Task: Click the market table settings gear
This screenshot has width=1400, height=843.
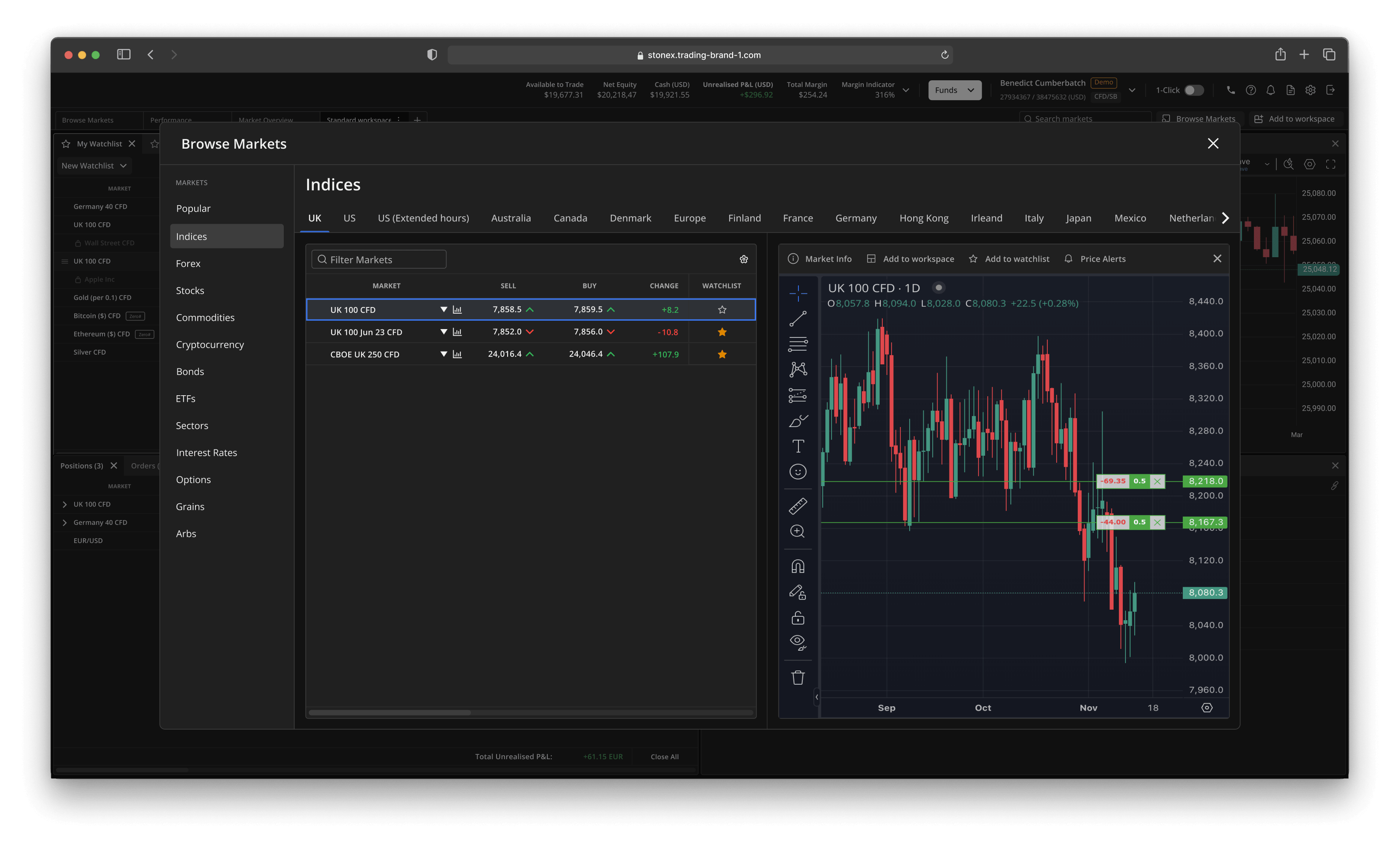Action: pos(743,259)
